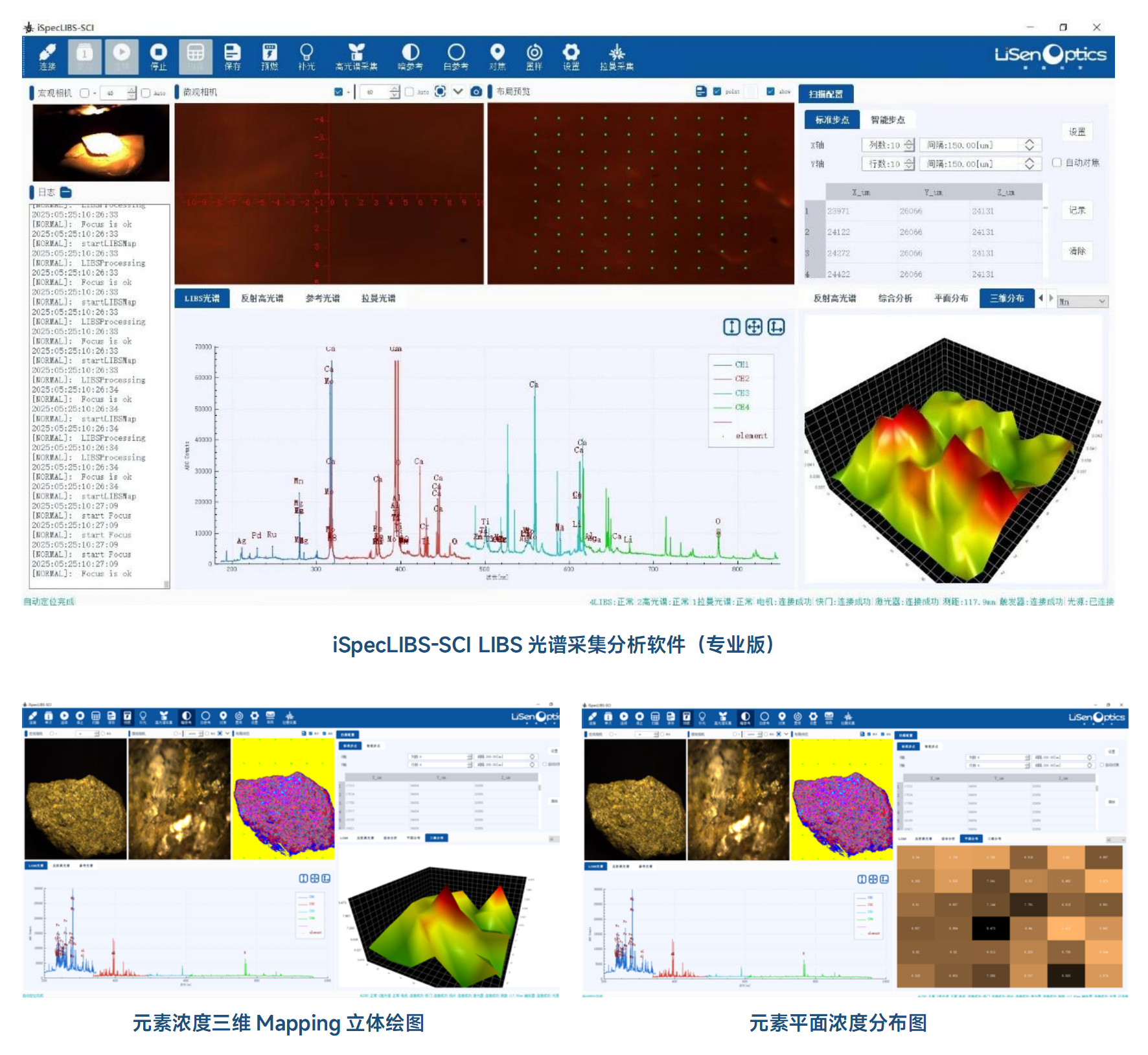Open the Mn element dropdown
The width and height of the screenshot is (1148, 1055).
(1083, 302)
